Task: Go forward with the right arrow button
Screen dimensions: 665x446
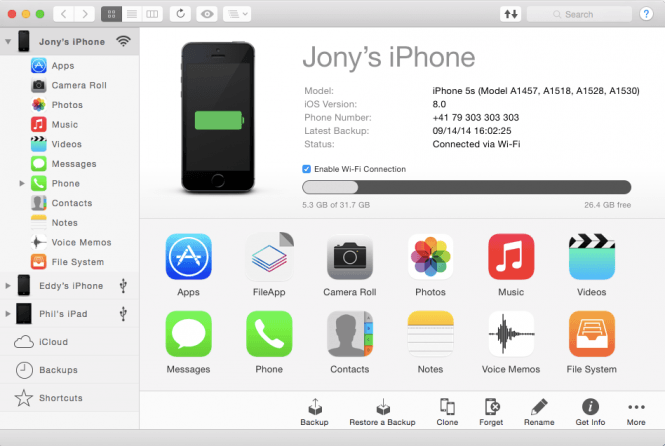Action: [x=84, y=14]
